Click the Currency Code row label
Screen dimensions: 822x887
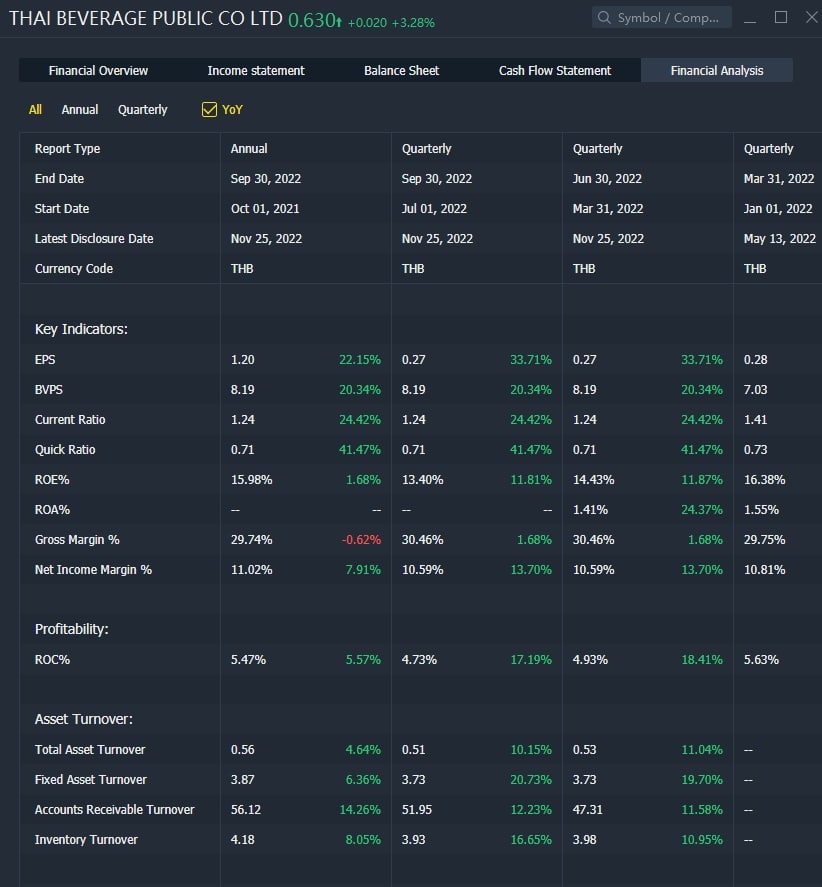pos(74,269)
